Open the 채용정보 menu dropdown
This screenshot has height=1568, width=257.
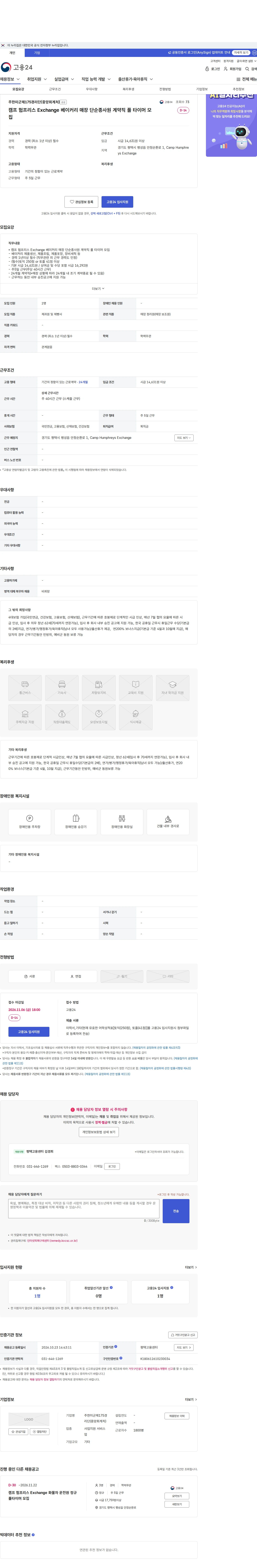point(10,79)
